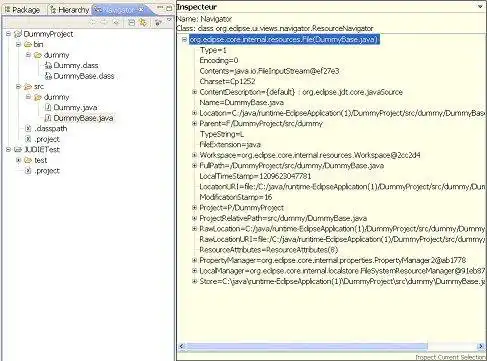
Task: Collapse the dummy folder under src
Action: click(x=28, y=97)
